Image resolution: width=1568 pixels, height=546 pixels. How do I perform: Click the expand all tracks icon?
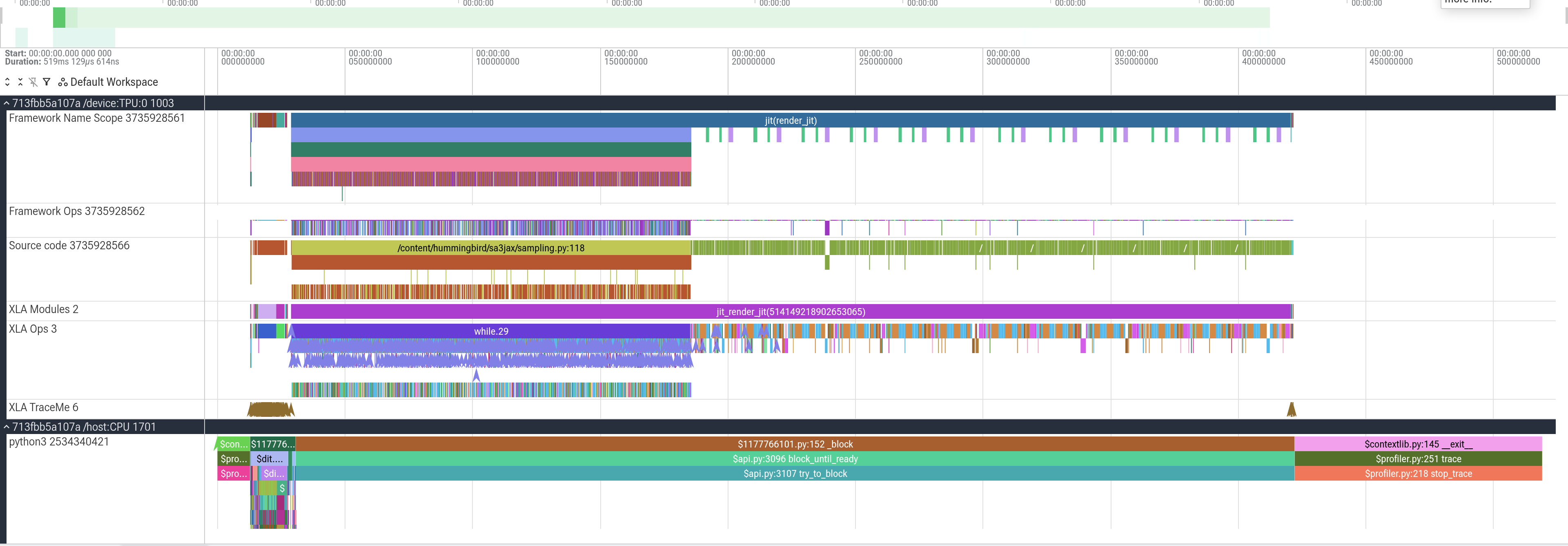[x=7, y=82]
